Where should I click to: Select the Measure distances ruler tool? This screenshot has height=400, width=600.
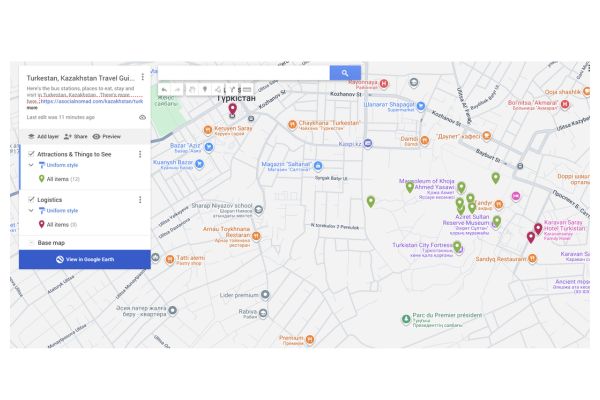(247, 90)
